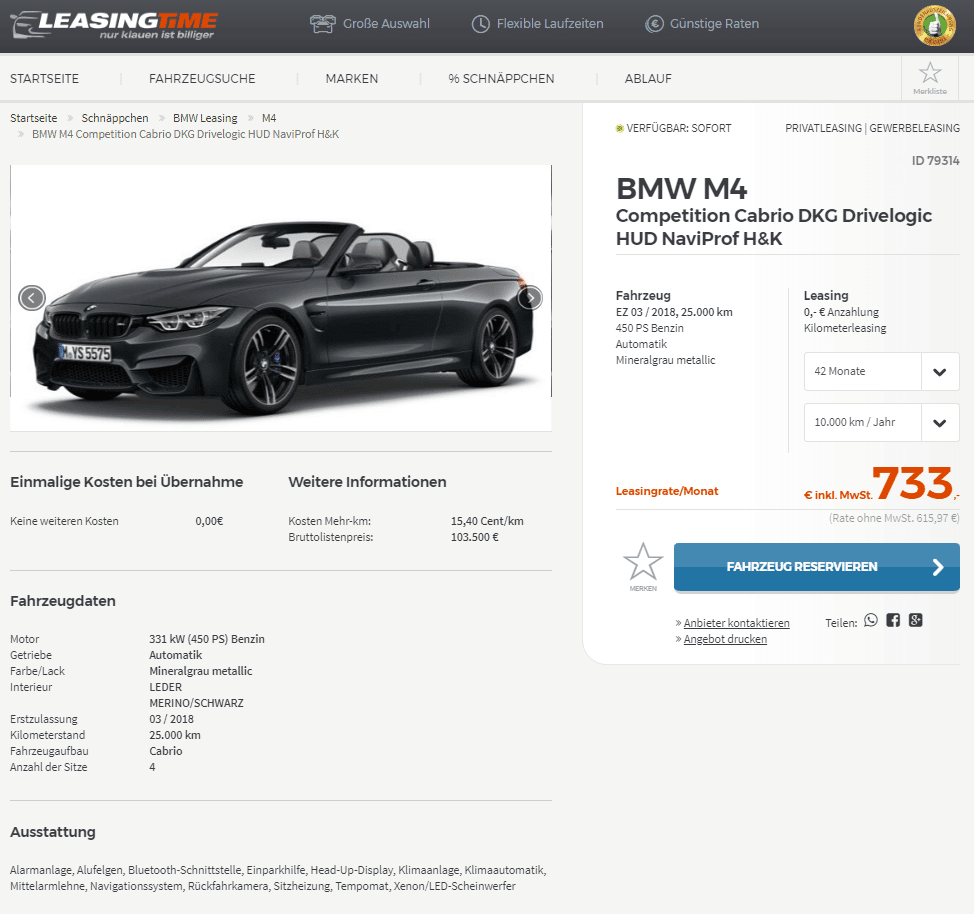
Task: Click the 15,40 Cent/km value
Action: point(487,521)
